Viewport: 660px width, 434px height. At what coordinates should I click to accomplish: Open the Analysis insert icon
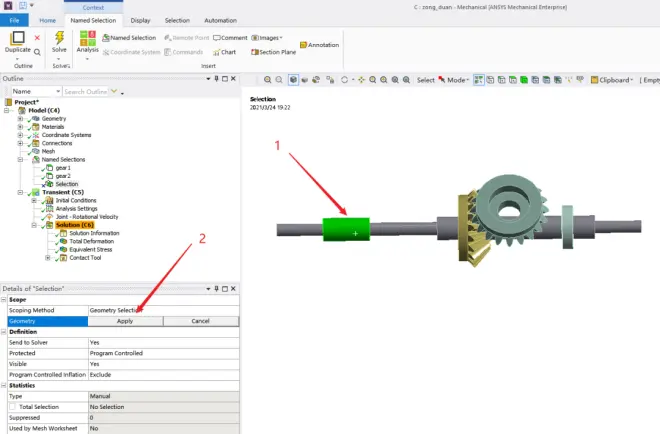pyautogui.click(x=88, y=38)
